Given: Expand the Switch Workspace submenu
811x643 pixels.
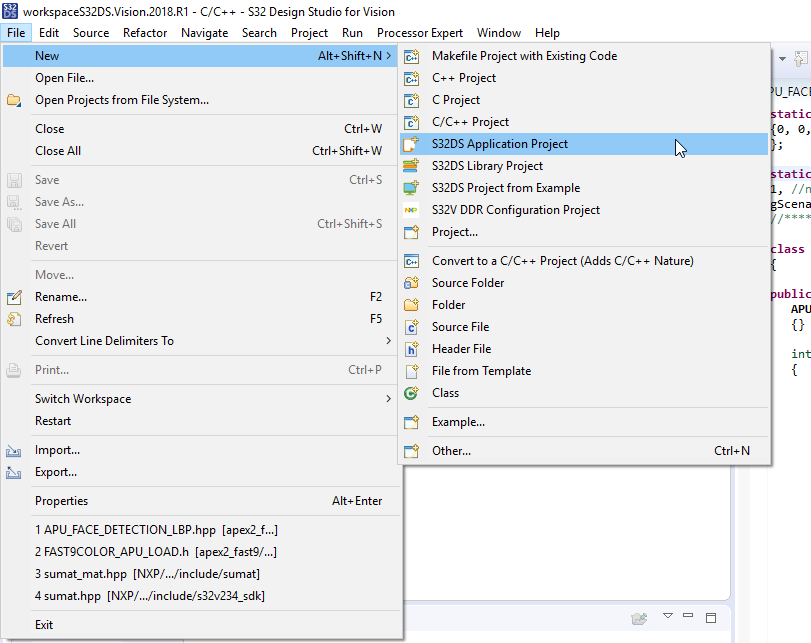Looking at the screenshot, I should pyautogui.click(x=388, y=399).
